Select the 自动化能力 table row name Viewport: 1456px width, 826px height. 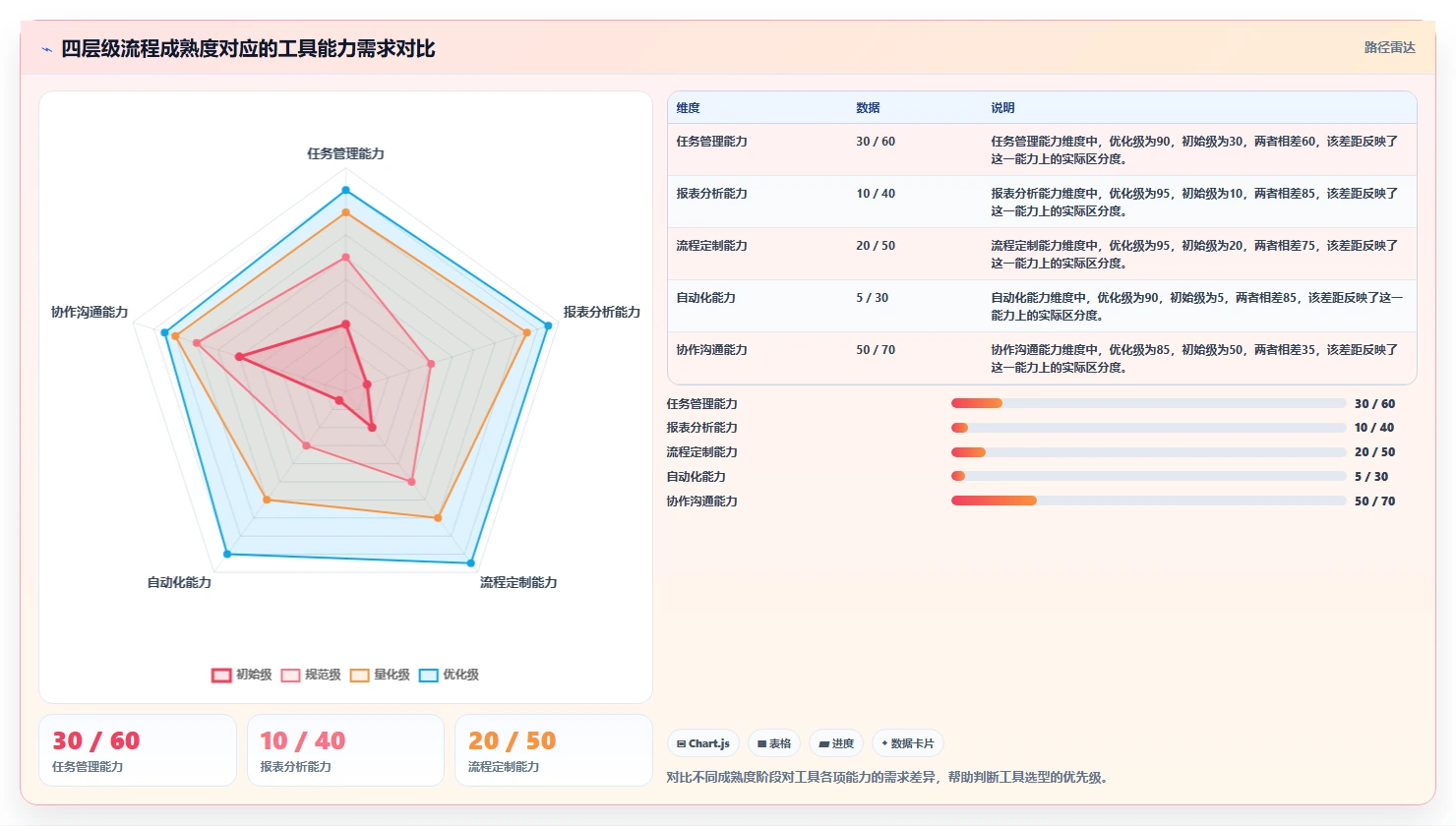click(x=705, y=298)
